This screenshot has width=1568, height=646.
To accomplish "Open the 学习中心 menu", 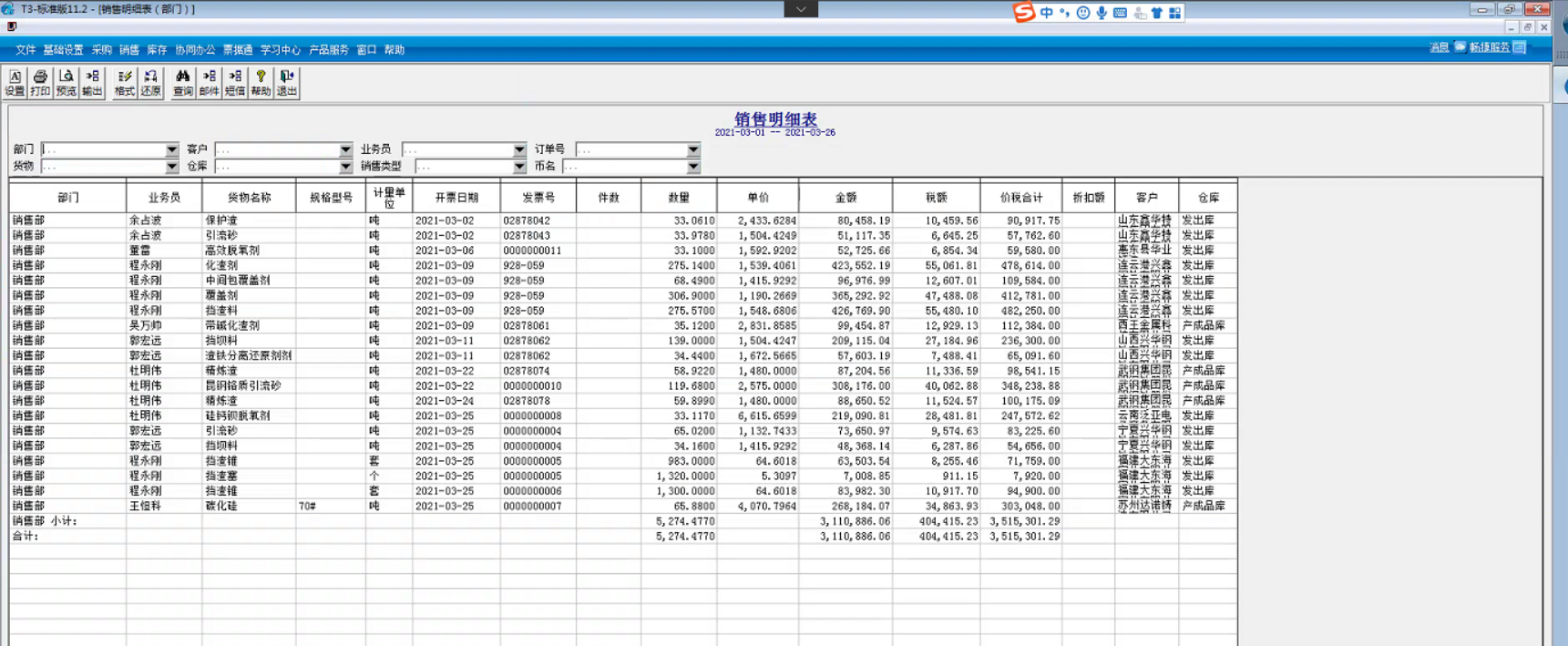I will point(281,50).
